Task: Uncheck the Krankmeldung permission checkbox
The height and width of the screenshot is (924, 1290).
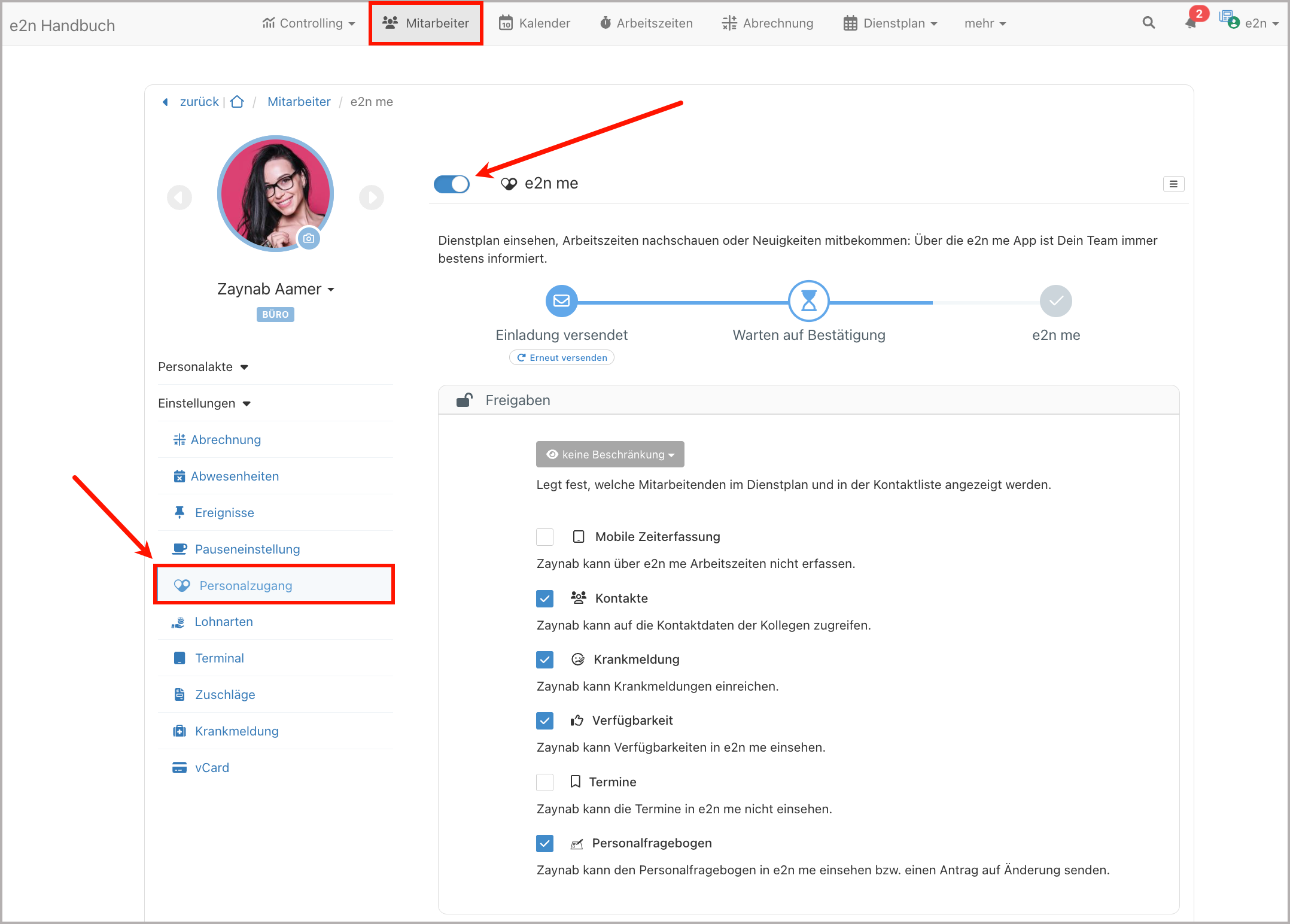Action: point(544,659)
